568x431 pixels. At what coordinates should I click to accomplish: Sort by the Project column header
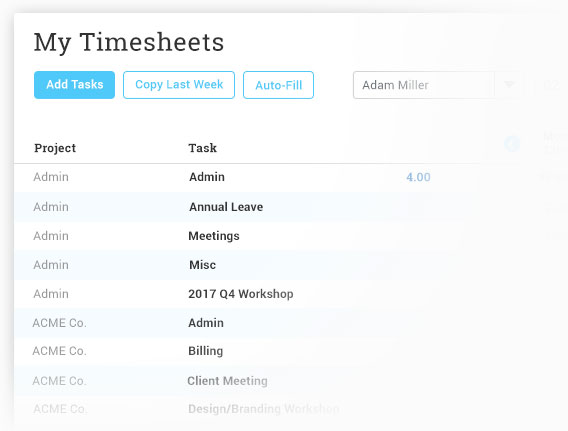55,148
